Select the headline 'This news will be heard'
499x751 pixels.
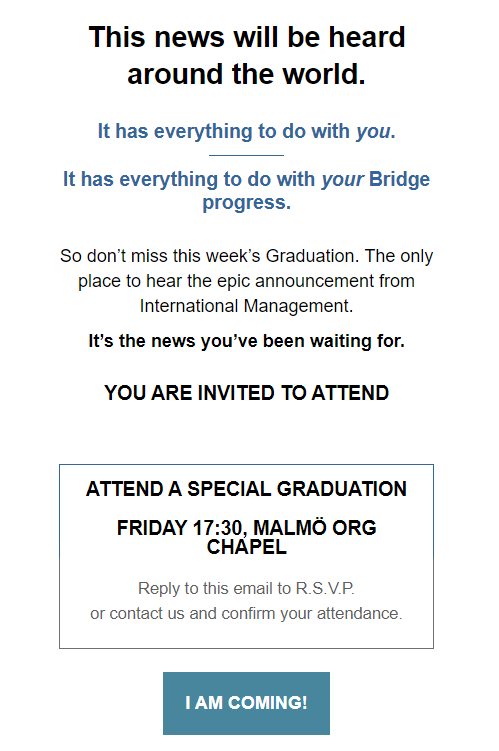(247, 37)
